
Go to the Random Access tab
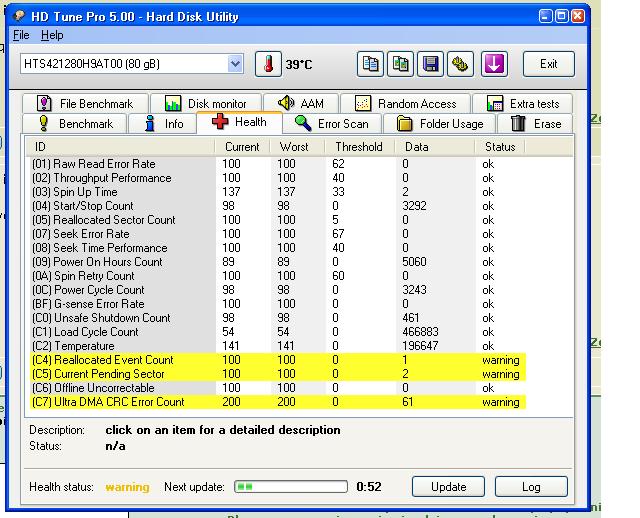coord(405,104)
